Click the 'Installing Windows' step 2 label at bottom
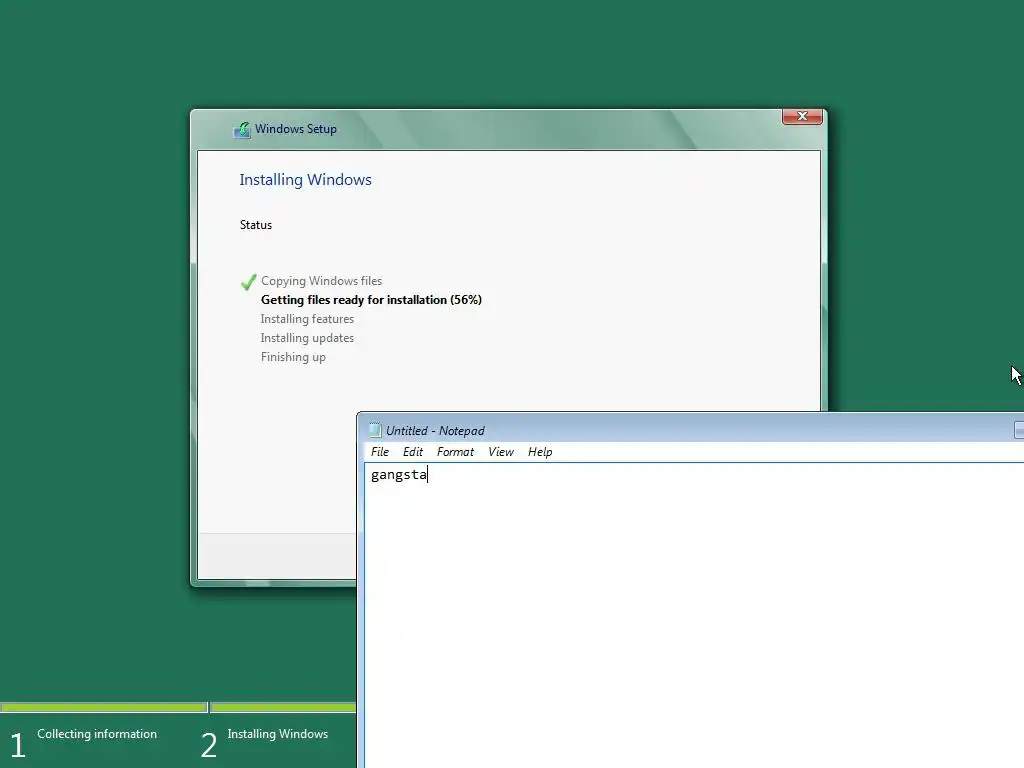The width and height of the screenshot is (1024, 768). (x=278, y=734)
